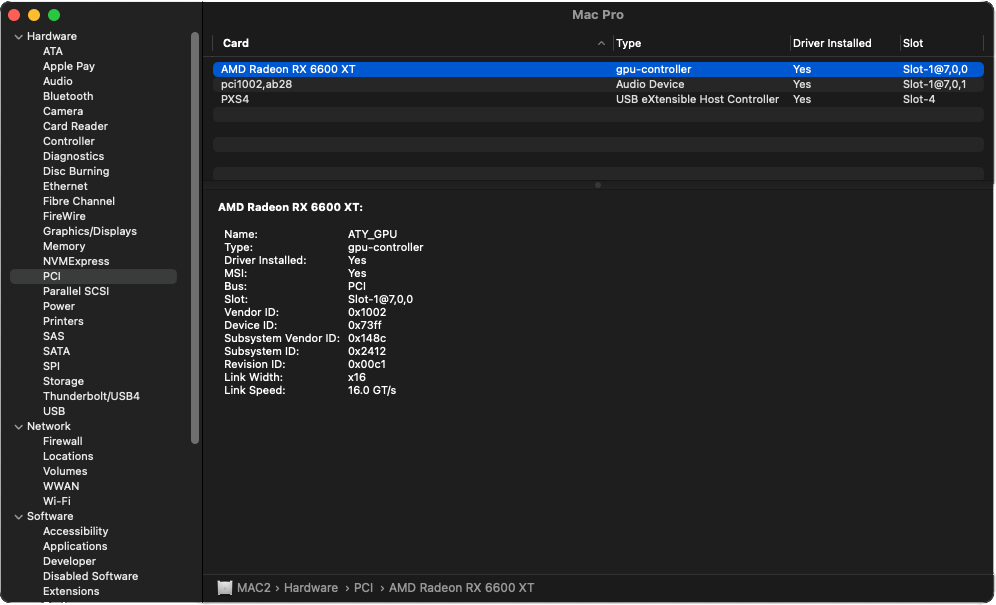996x605 pixels.
Task: Open the Printers section
Action: point(64,322)
